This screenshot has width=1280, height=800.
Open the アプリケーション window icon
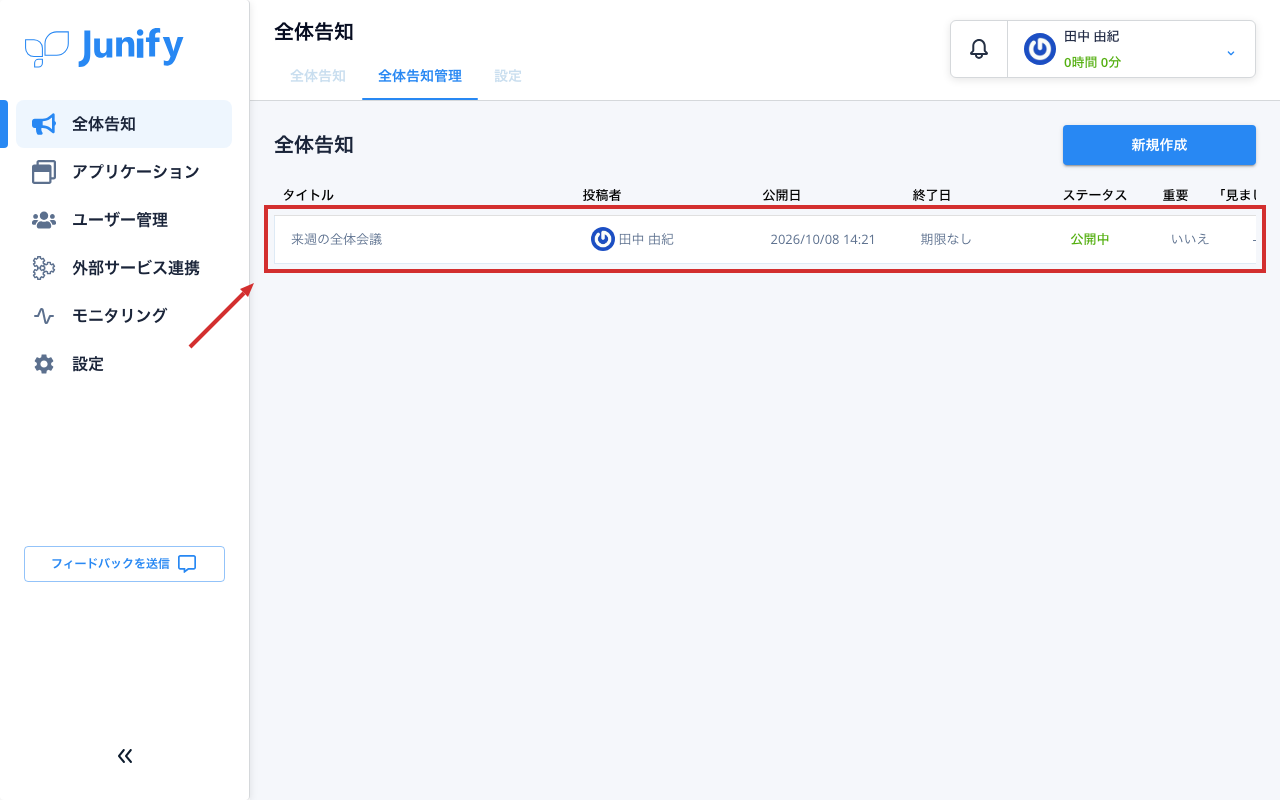coord(44,172)
